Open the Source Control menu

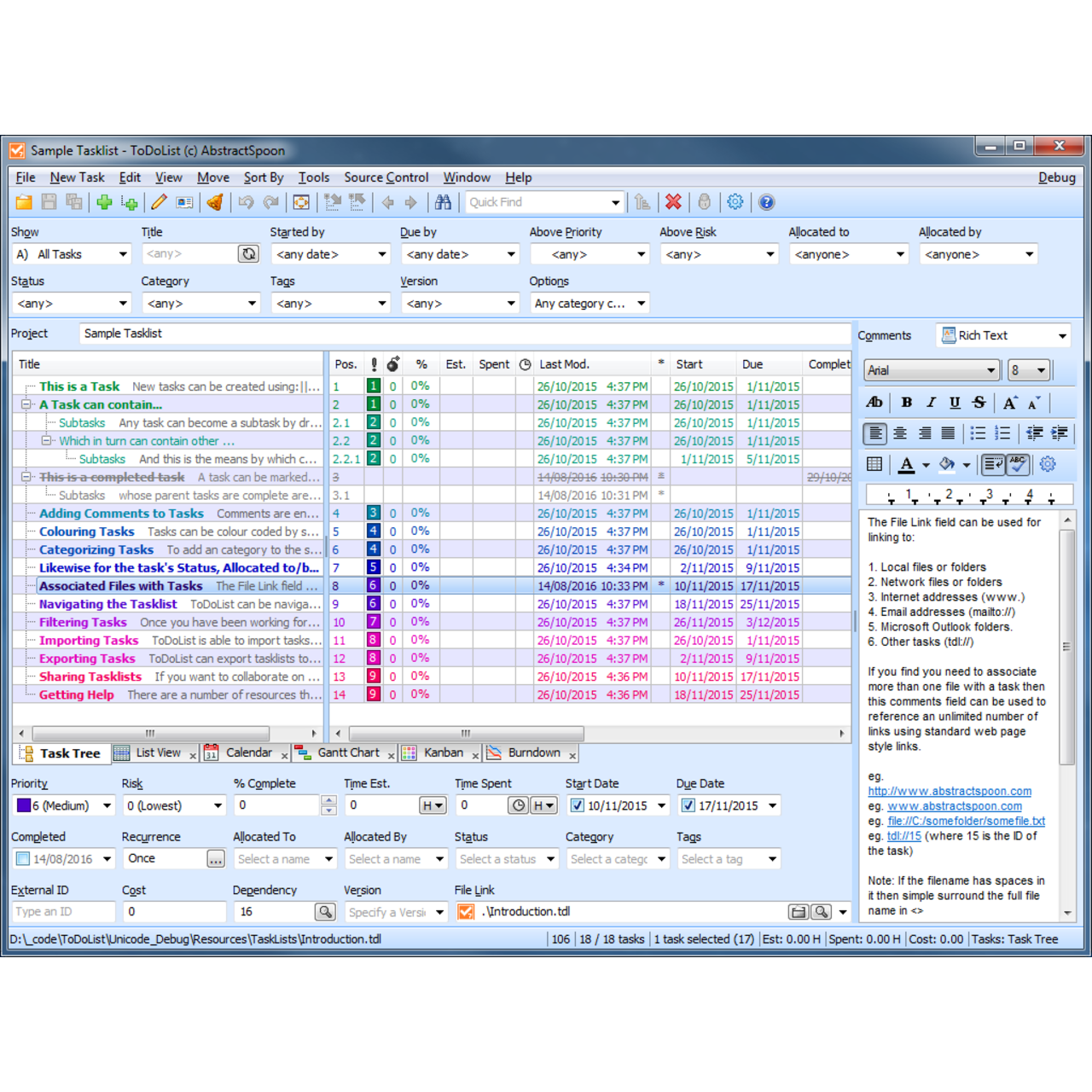386,177
